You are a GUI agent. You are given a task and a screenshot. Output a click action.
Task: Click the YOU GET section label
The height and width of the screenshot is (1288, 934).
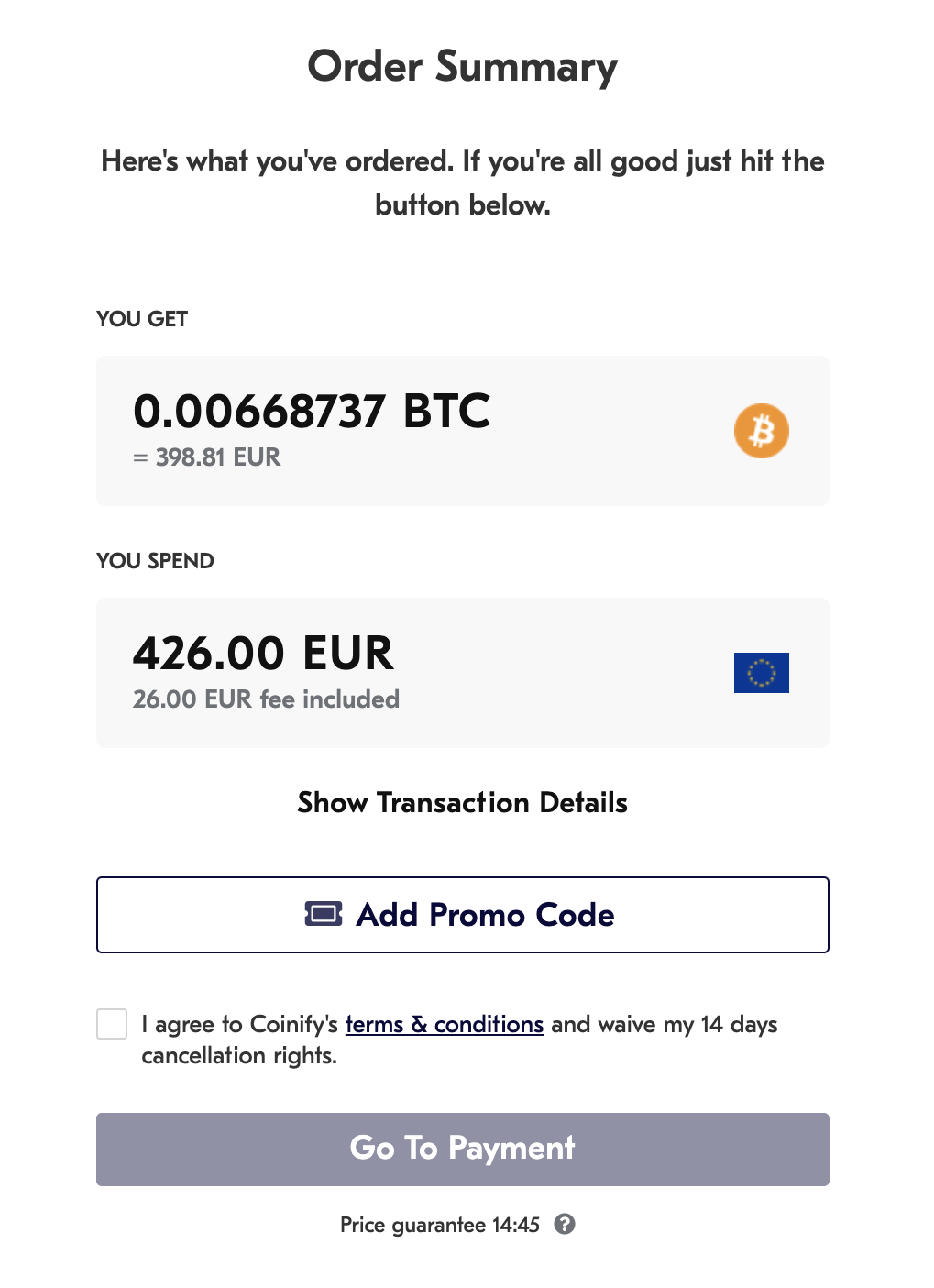pos(142,319)
